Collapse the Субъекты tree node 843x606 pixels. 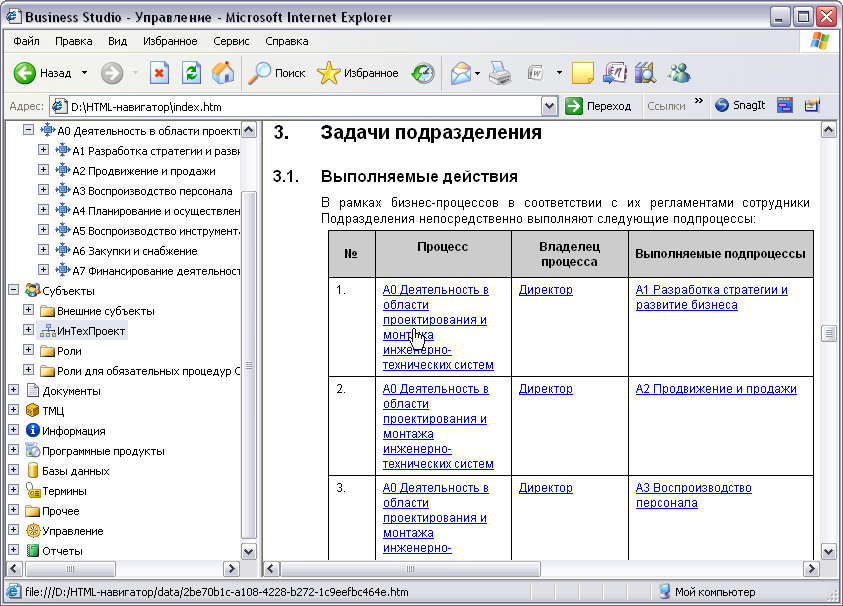pos(13,290)
